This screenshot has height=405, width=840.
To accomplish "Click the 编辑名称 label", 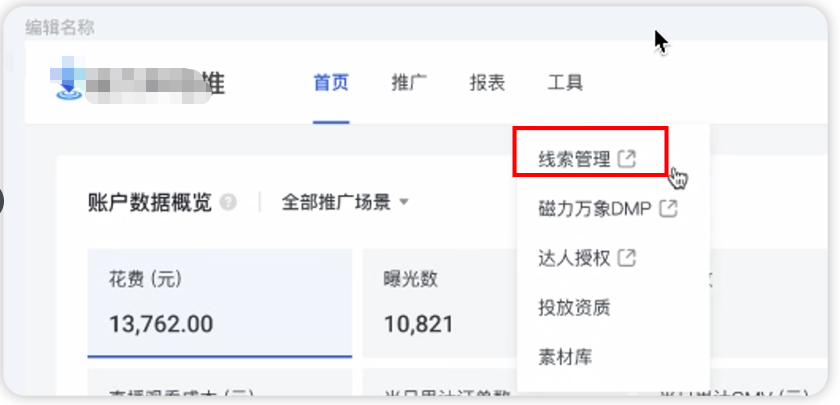I will point(60,28).
